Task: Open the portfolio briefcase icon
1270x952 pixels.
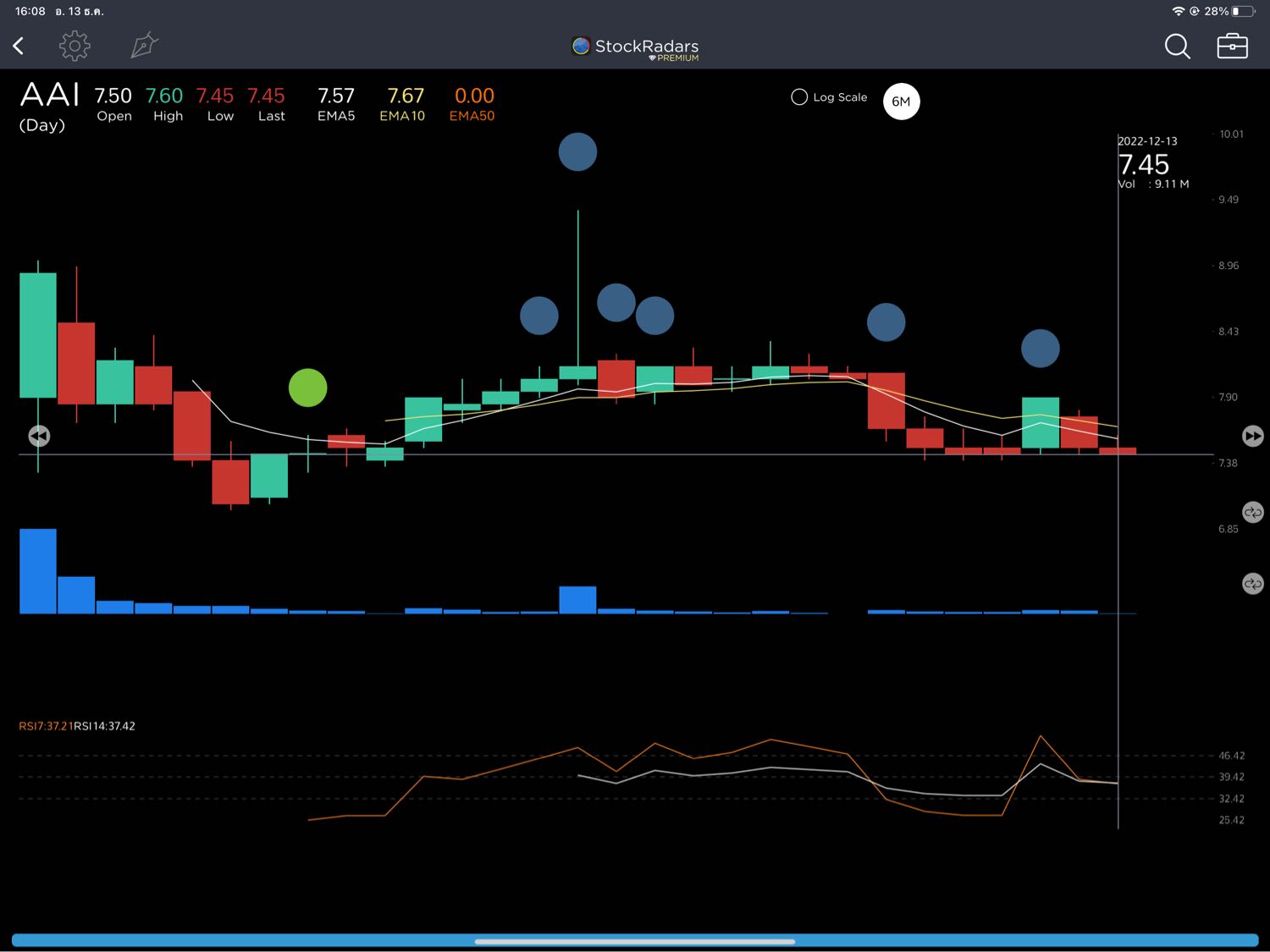Action: click(1232, 46)
